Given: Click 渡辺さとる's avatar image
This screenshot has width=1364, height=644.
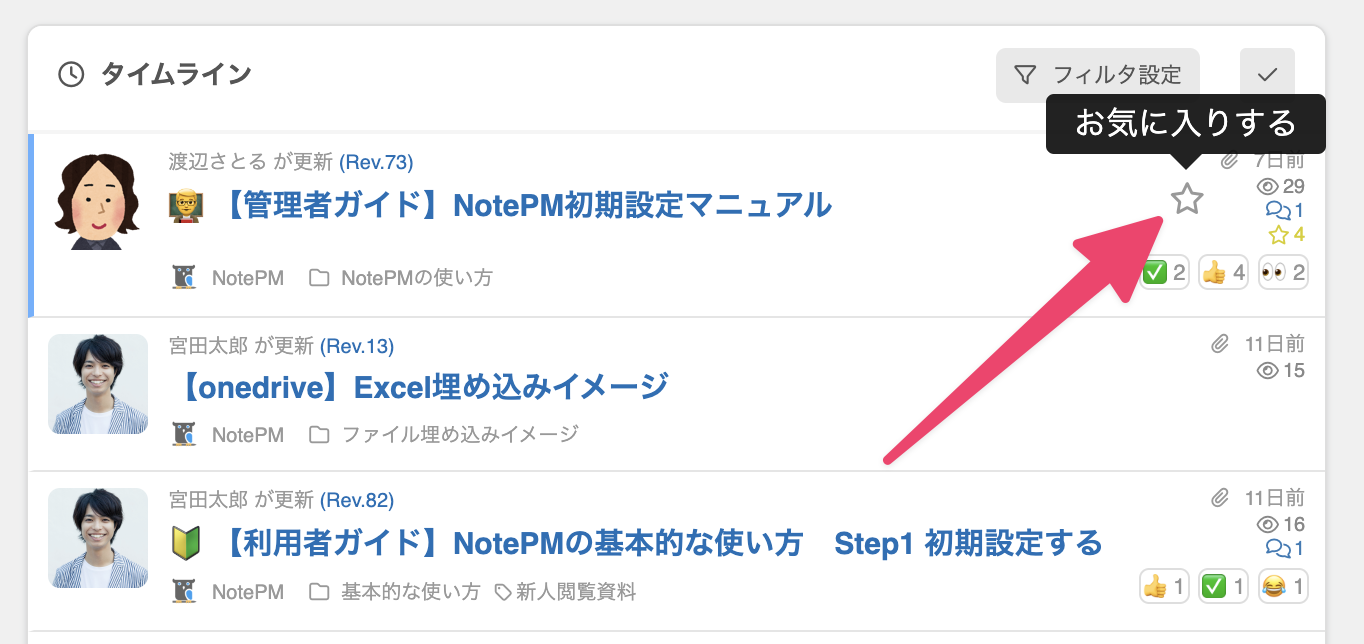Looking at the screenshot, I should click(x=97, y=201).
